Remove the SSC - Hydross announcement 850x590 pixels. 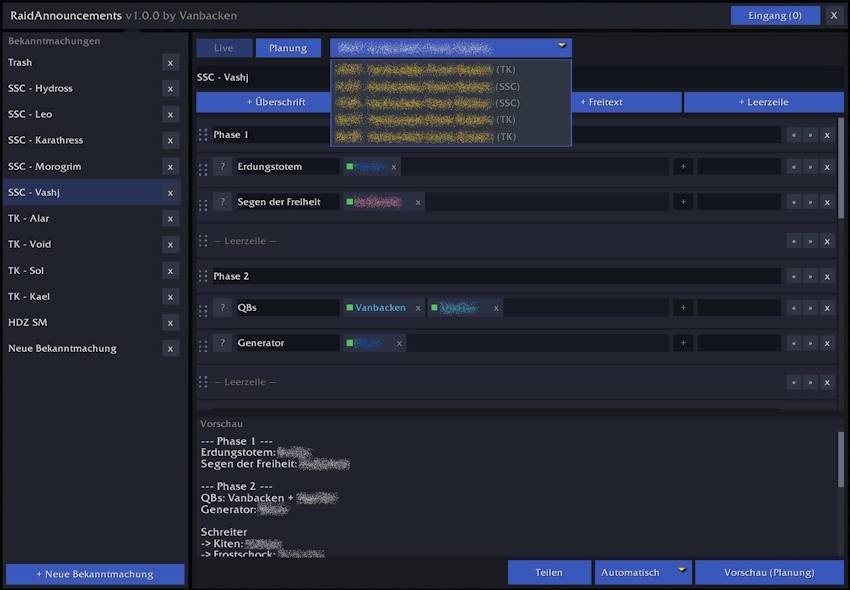170,89
